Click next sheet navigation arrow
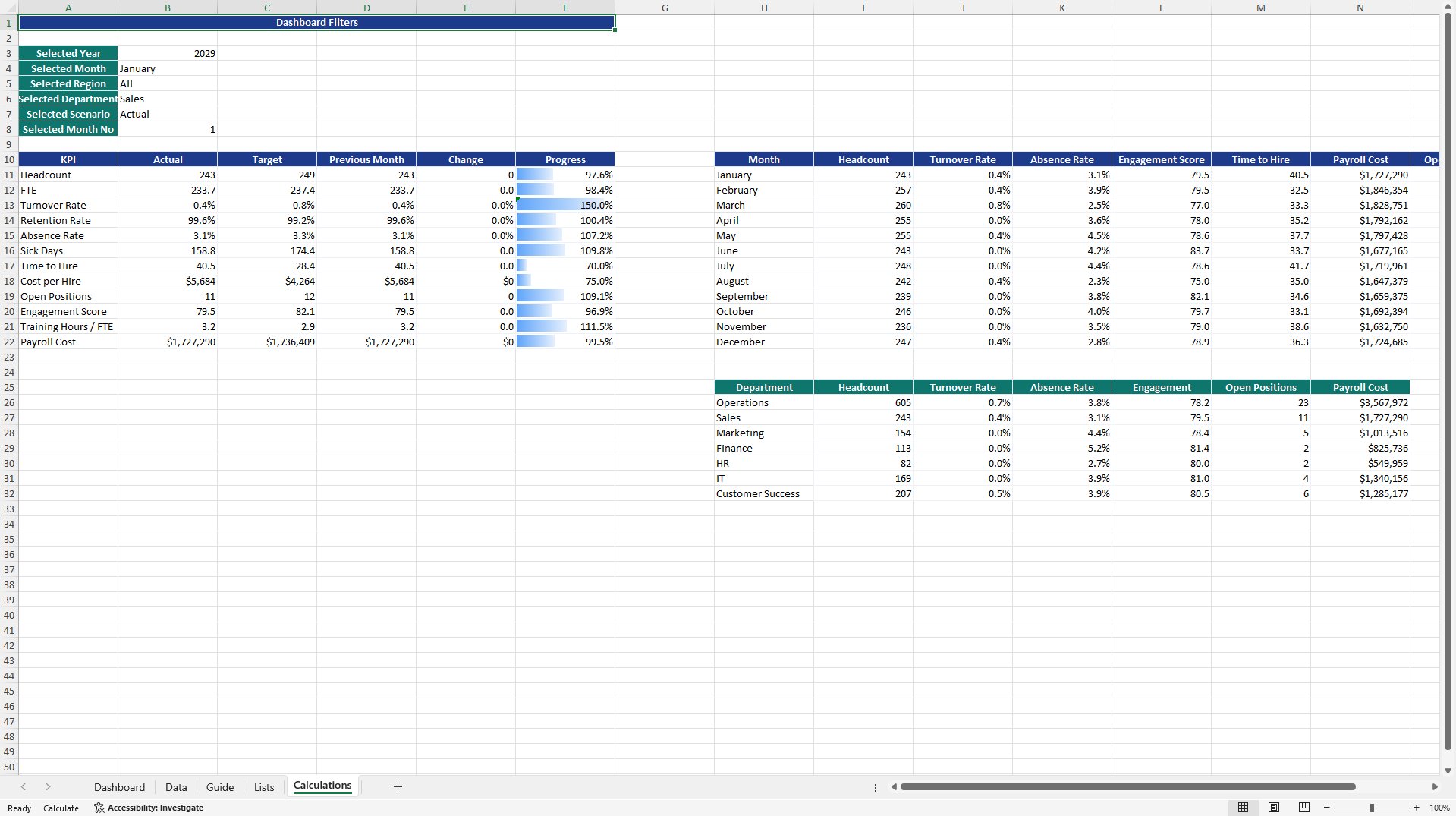1456x816 pixels. (x=48, y=787)
